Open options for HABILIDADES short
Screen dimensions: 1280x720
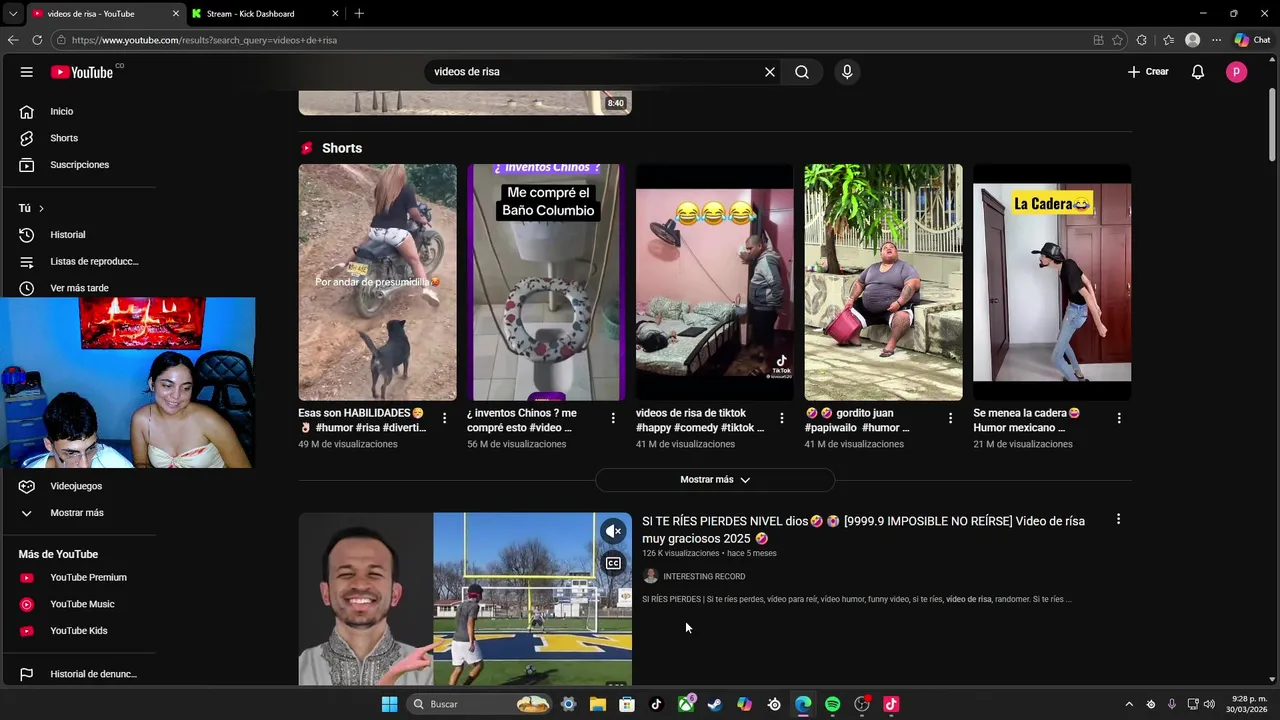[444, 418]
